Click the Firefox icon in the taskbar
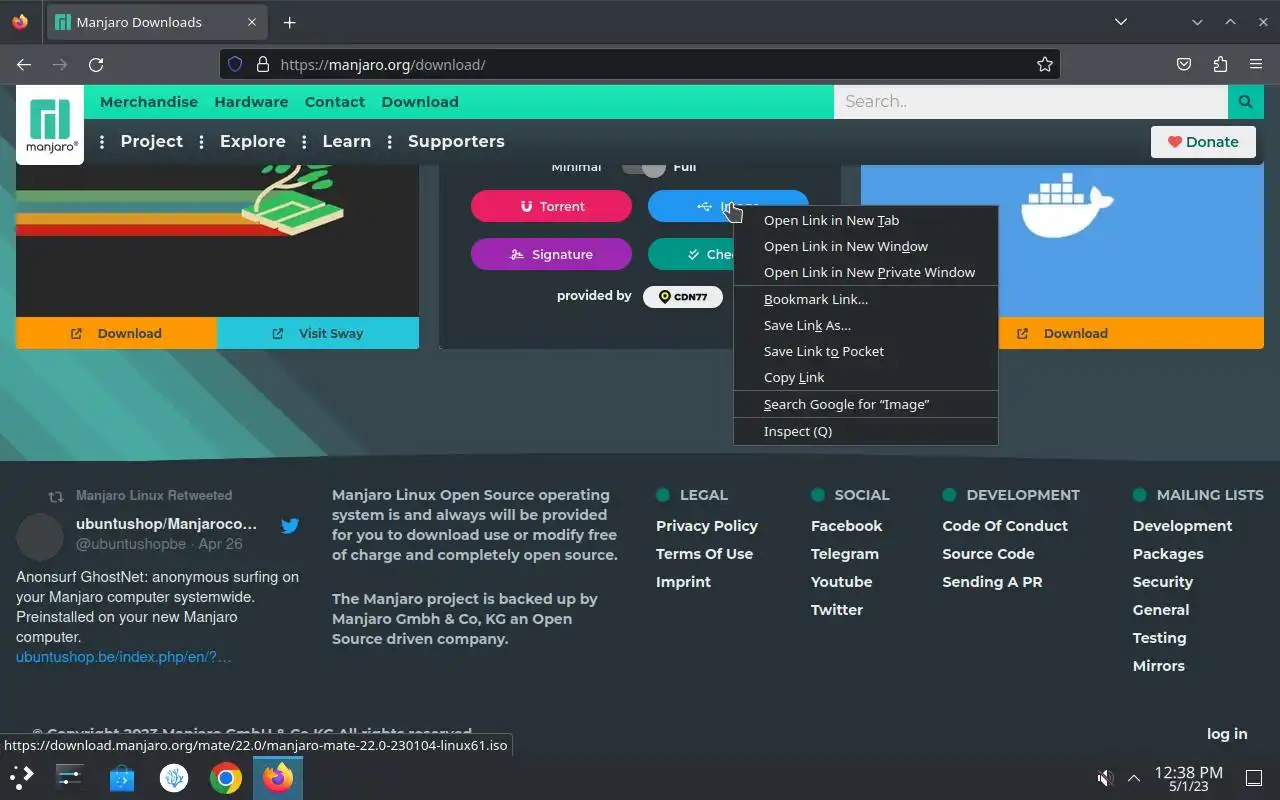 pos(278,777)
